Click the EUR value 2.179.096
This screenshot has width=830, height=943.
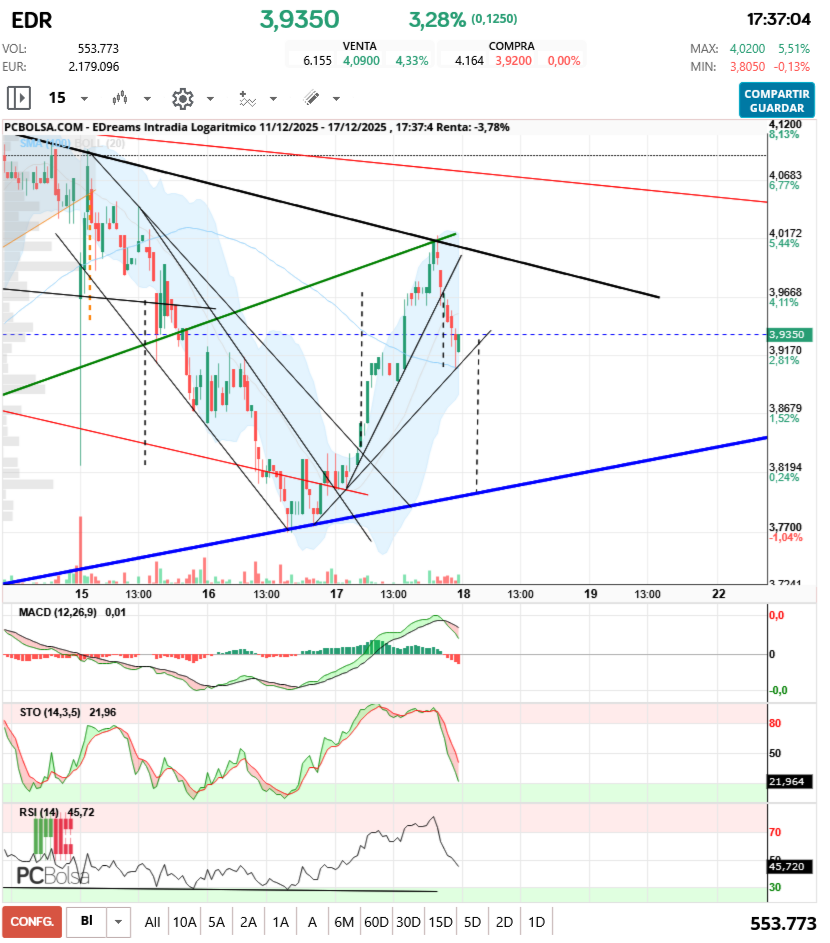[x=93, y=67]
